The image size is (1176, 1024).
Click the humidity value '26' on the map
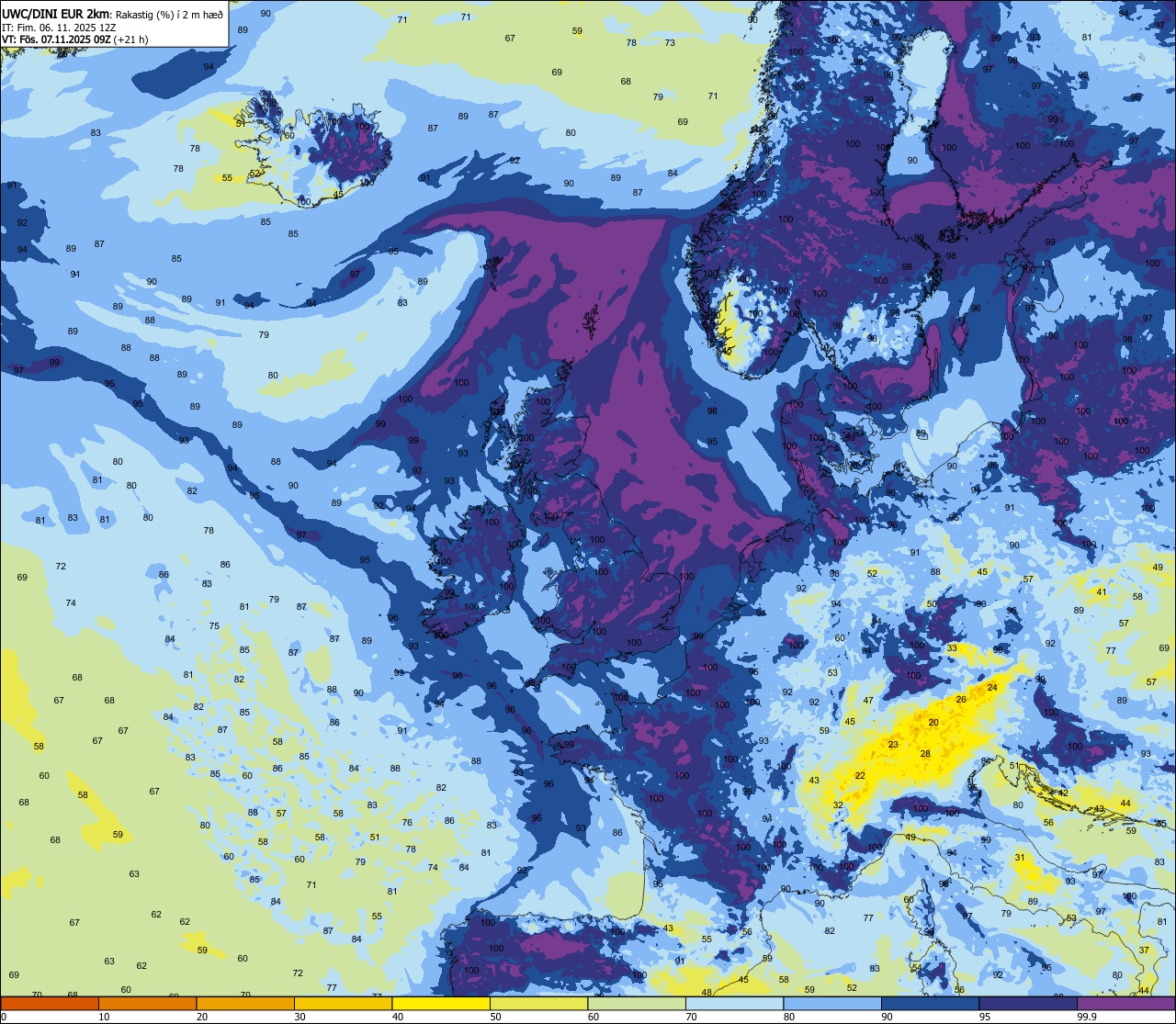click(961, 700)
